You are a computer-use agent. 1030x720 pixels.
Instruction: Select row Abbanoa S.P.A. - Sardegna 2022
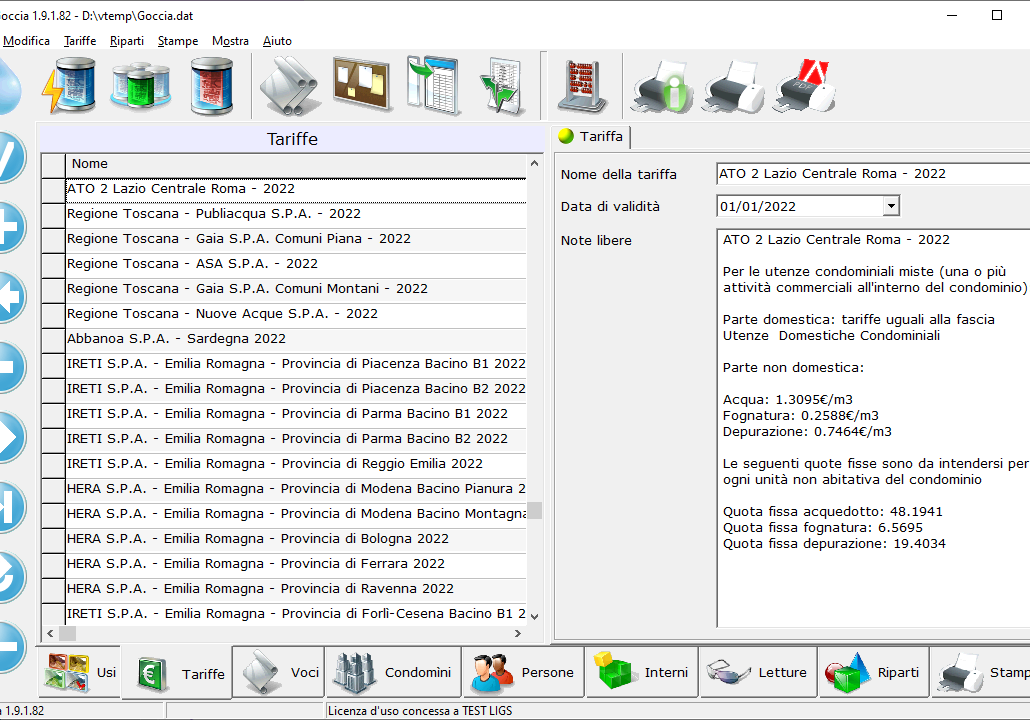(296, 339)
